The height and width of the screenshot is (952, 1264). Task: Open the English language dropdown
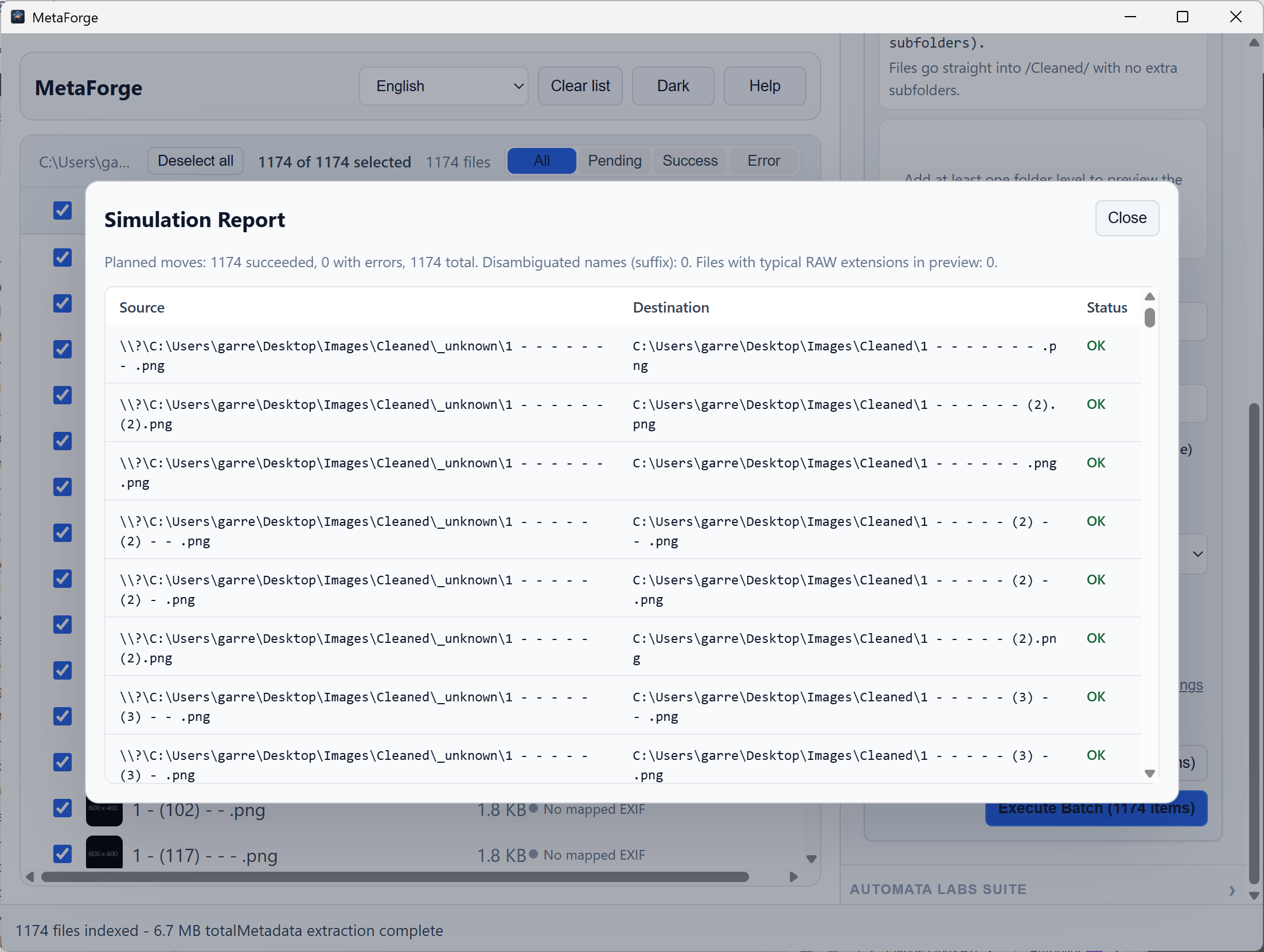(x=444, y=86)
